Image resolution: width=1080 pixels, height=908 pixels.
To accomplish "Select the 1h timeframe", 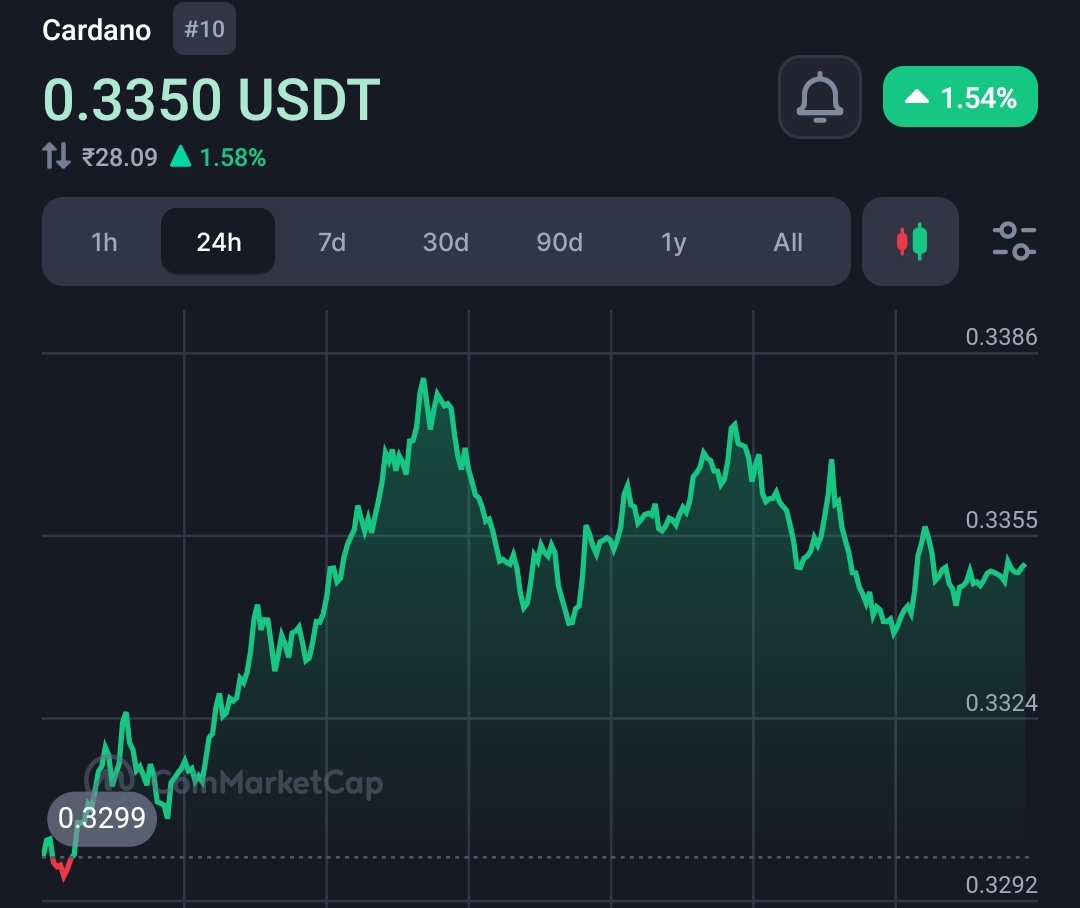I will (104, 242).
